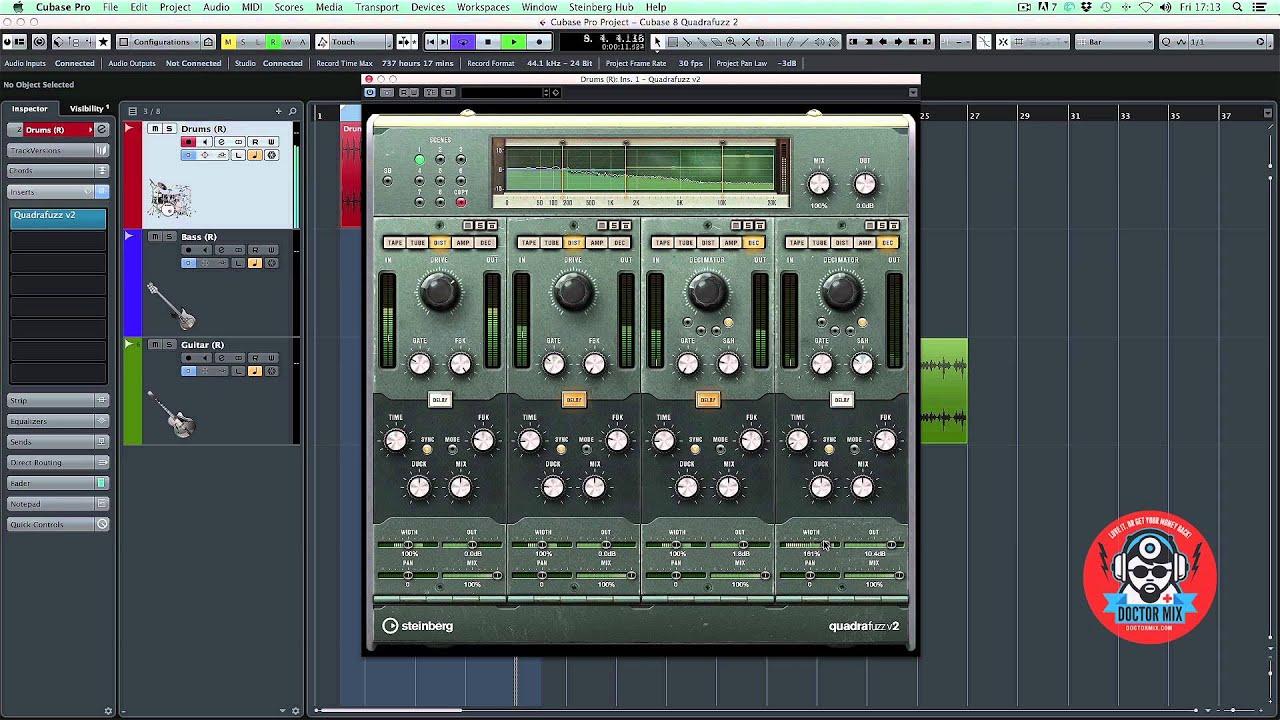Activate the transport Cycle loop button
1280x720 pixels.
coord(463,42)
